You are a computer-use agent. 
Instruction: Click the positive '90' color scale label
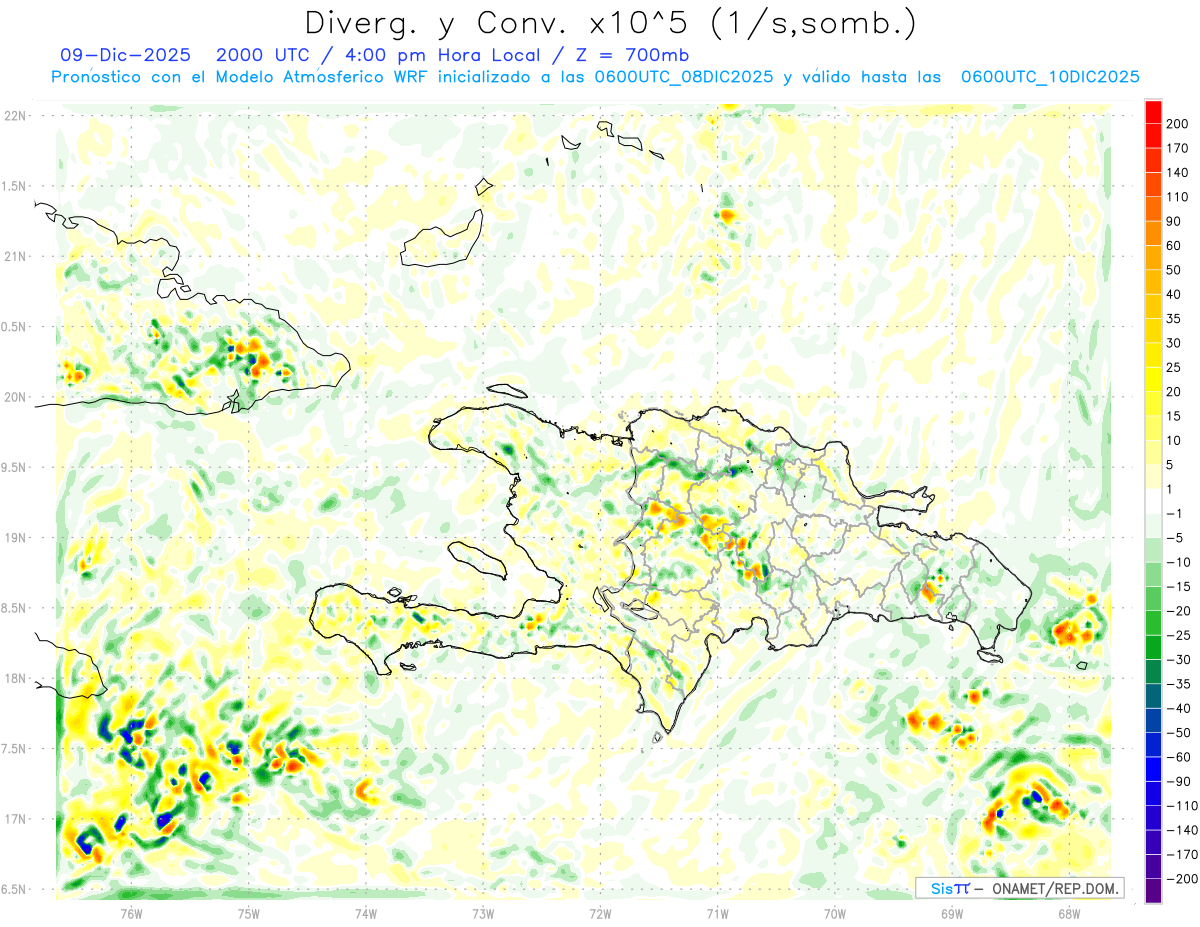[x=1175, y=221]
